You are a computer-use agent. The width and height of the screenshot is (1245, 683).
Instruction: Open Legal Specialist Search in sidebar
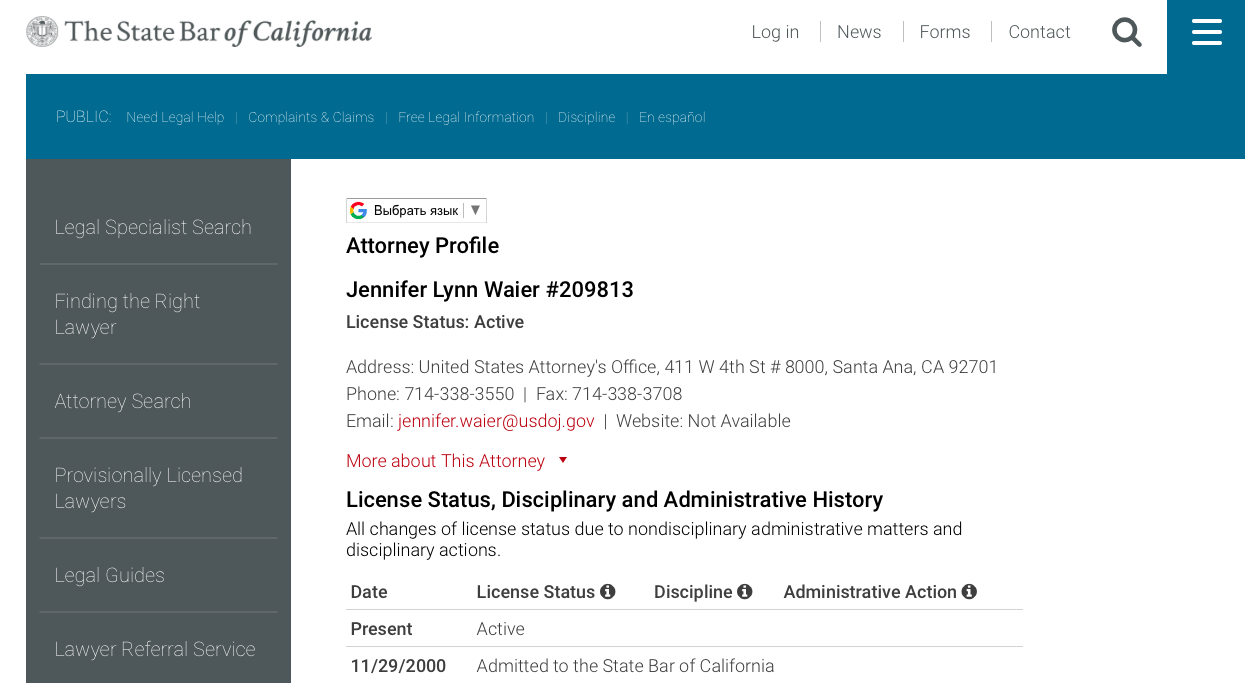tap(153, 227)
